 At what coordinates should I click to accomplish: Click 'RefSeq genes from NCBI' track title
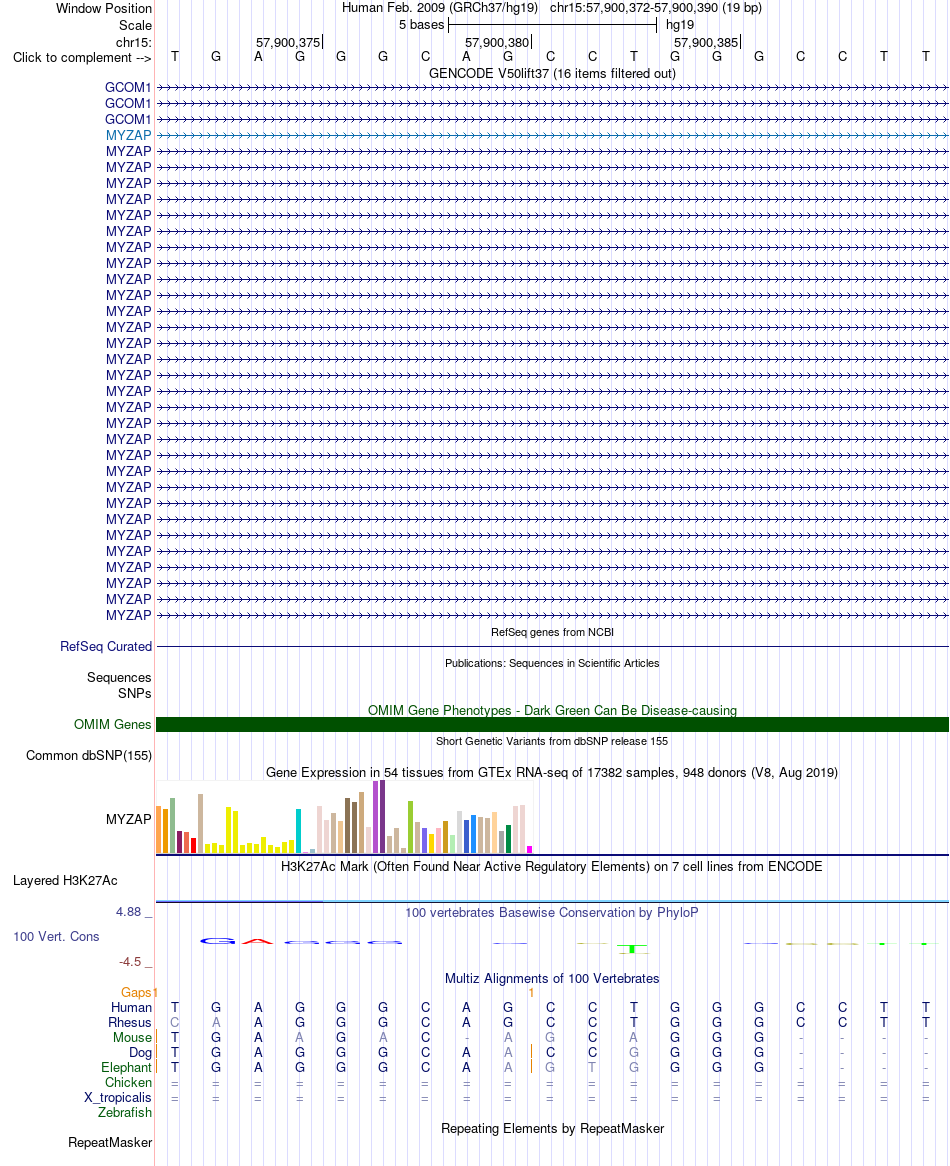[x=552, y=632]
